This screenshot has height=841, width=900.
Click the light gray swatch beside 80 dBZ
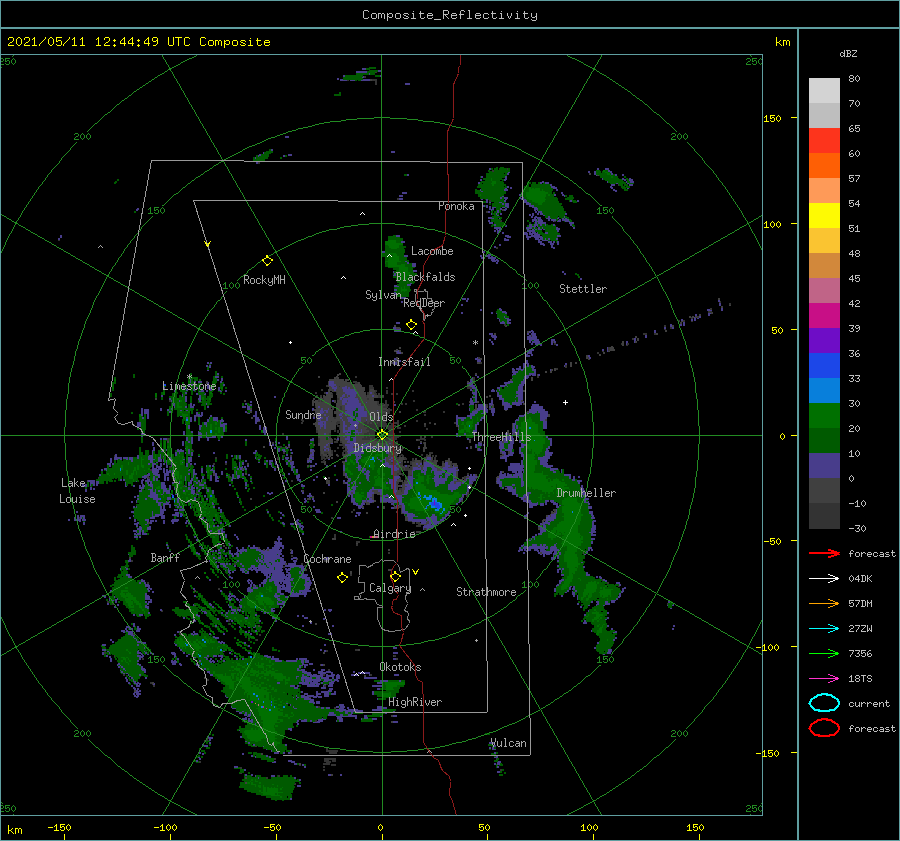(x=824, y=90)
